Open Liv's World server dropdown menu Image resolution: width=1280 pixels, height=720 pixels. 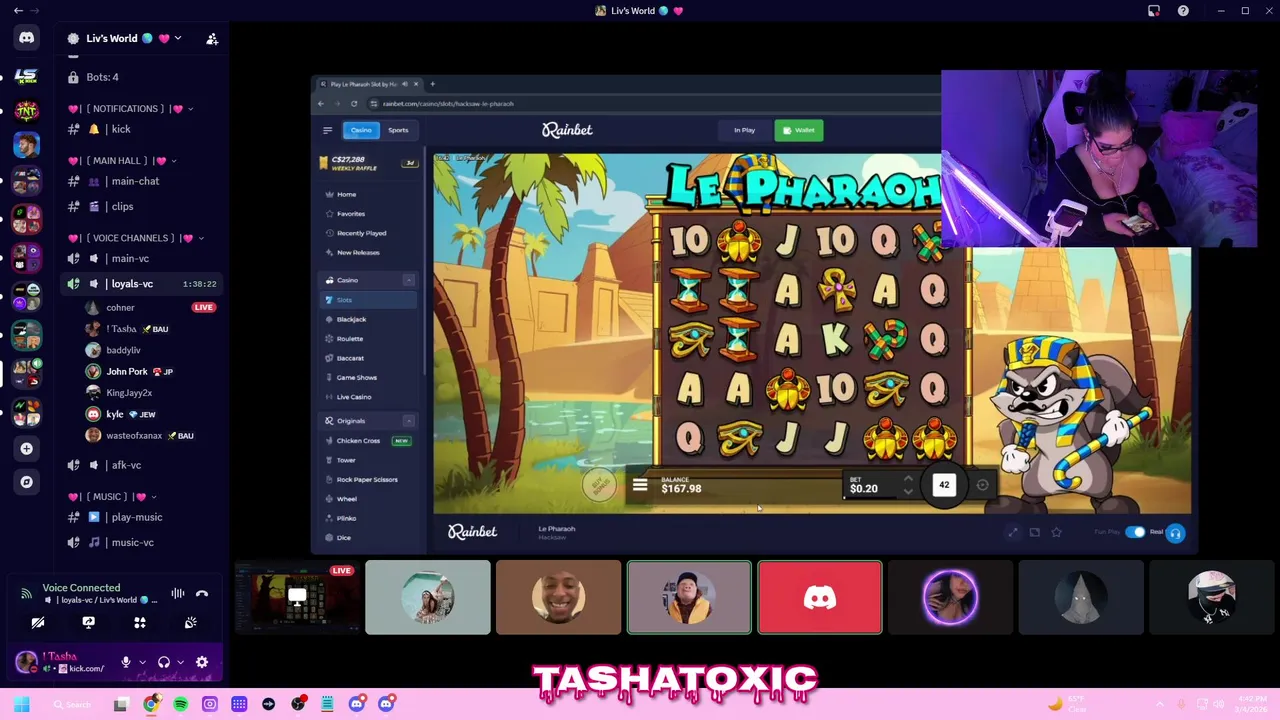[x=177, y=39]
